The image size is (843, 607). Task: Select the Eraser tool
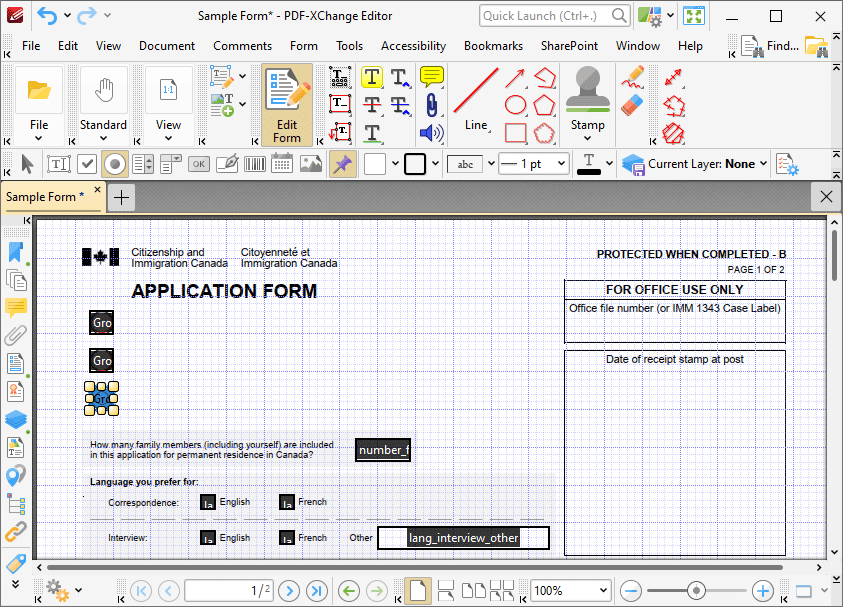[x=632, y=105]
